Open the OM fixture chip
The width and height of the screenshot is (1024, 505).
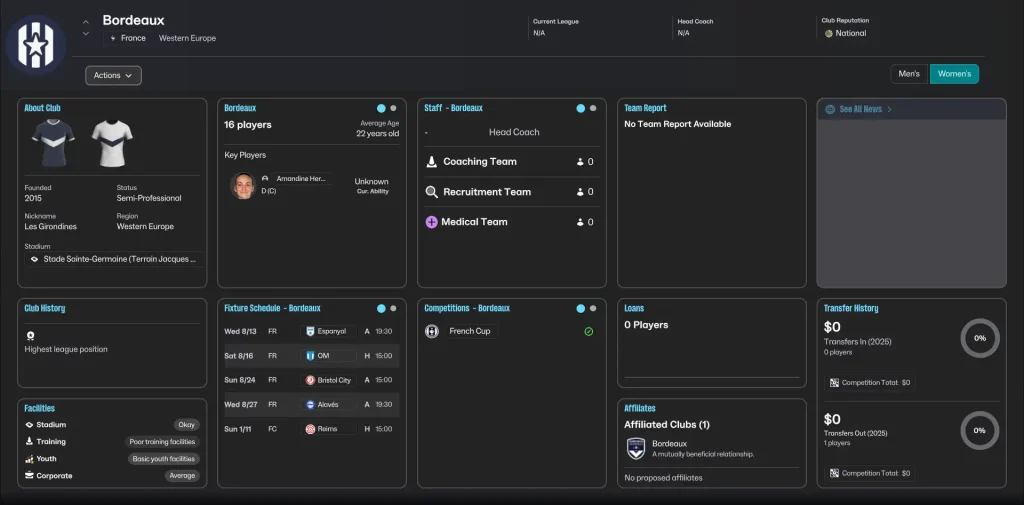(x=328, y=356)
